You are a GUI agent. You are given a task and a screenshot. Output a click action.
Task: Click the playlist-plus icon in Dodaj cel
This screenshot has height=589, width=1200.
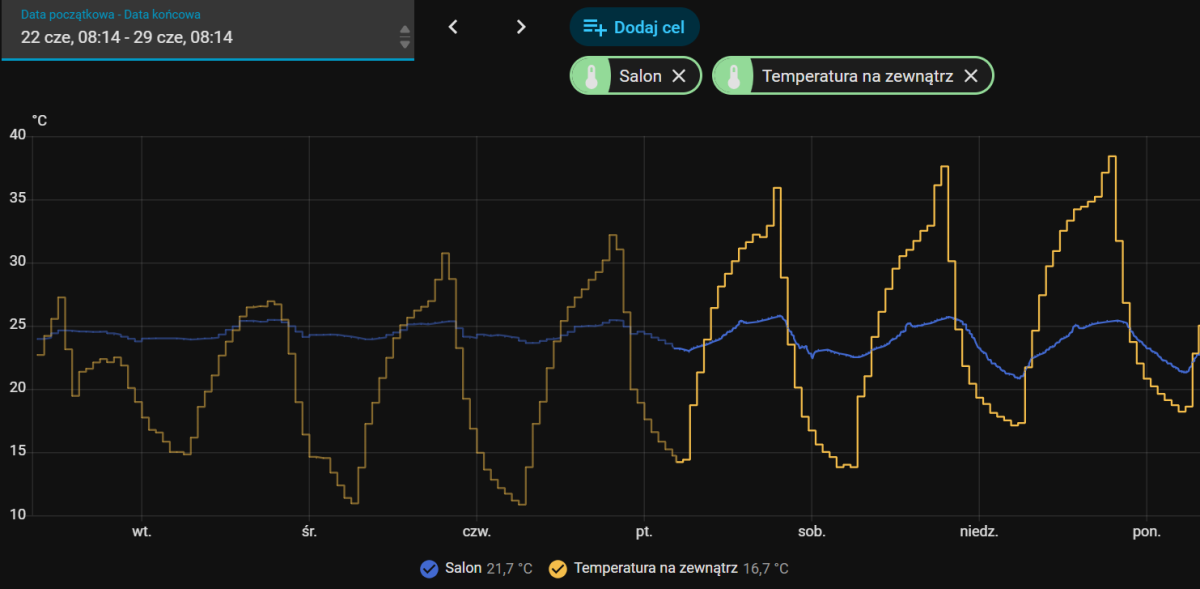595,27
